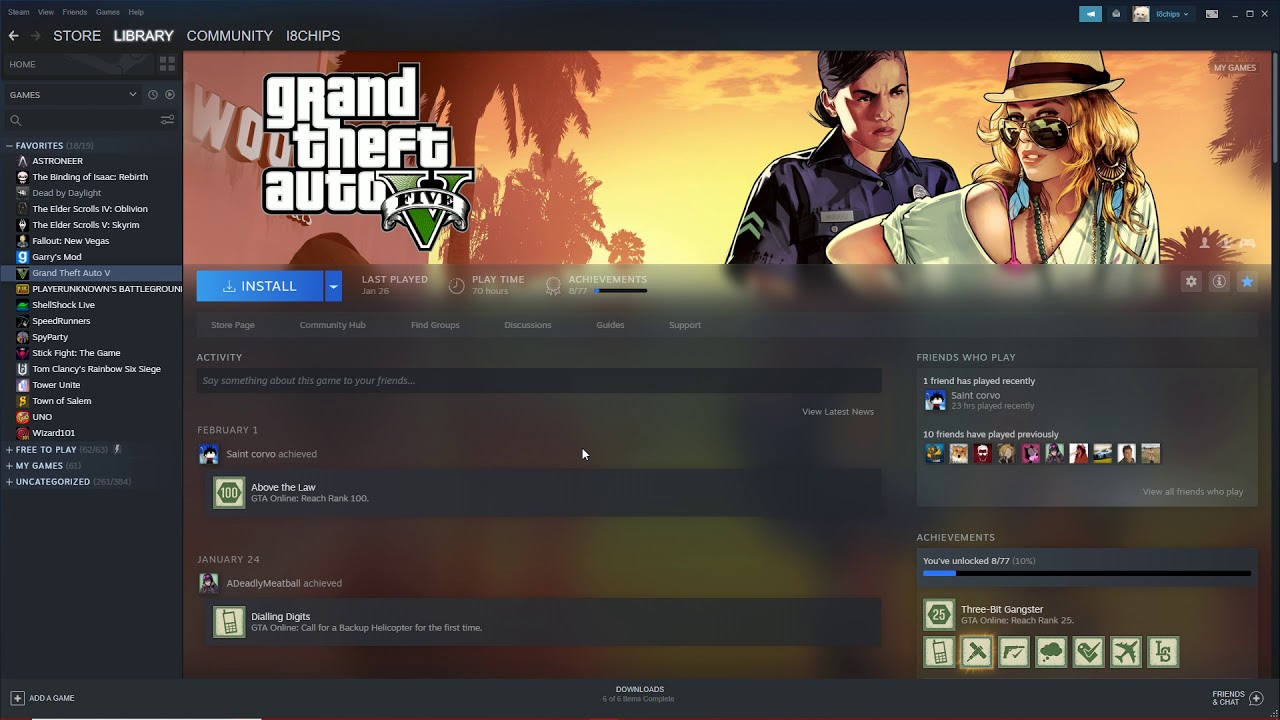This screenshot has height=720, width=1280.
Task: Collapse the FAVORITES category
Action: click(x=10, y=145)
